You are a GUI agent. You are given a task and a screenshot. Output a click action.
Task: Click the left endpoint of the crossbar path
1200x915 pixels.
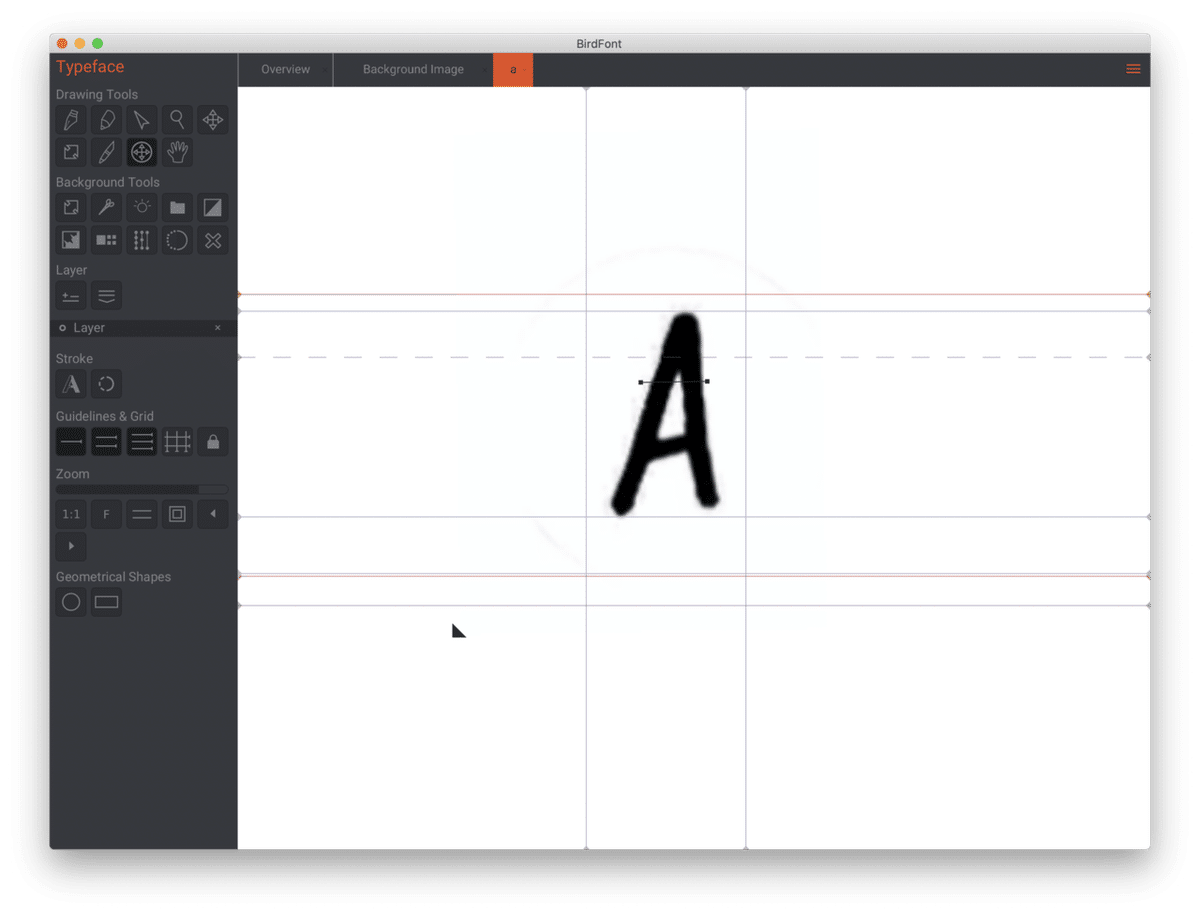pyautogui.click(x=640, y=382)
